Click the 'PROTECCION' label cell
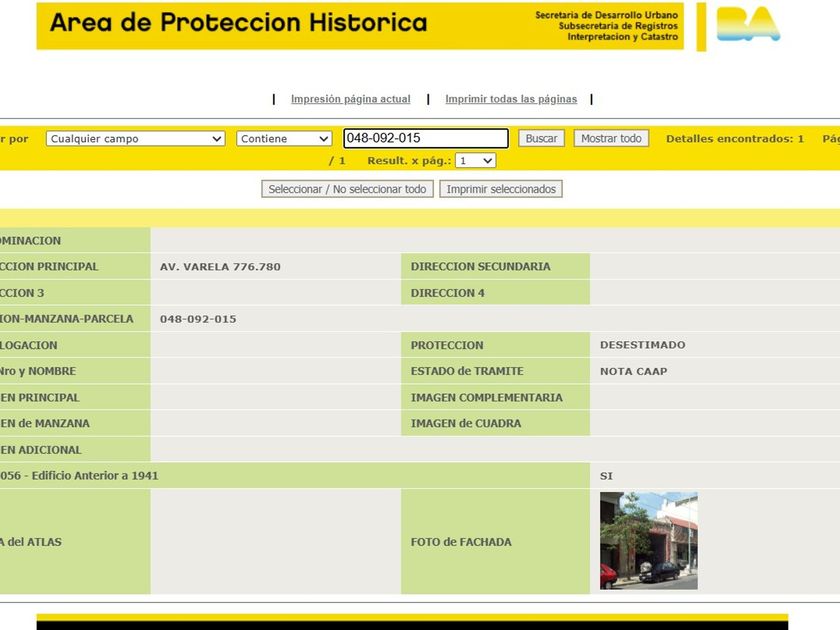The width and height of the screenshot is (840, 630). (x=496, y=345)
